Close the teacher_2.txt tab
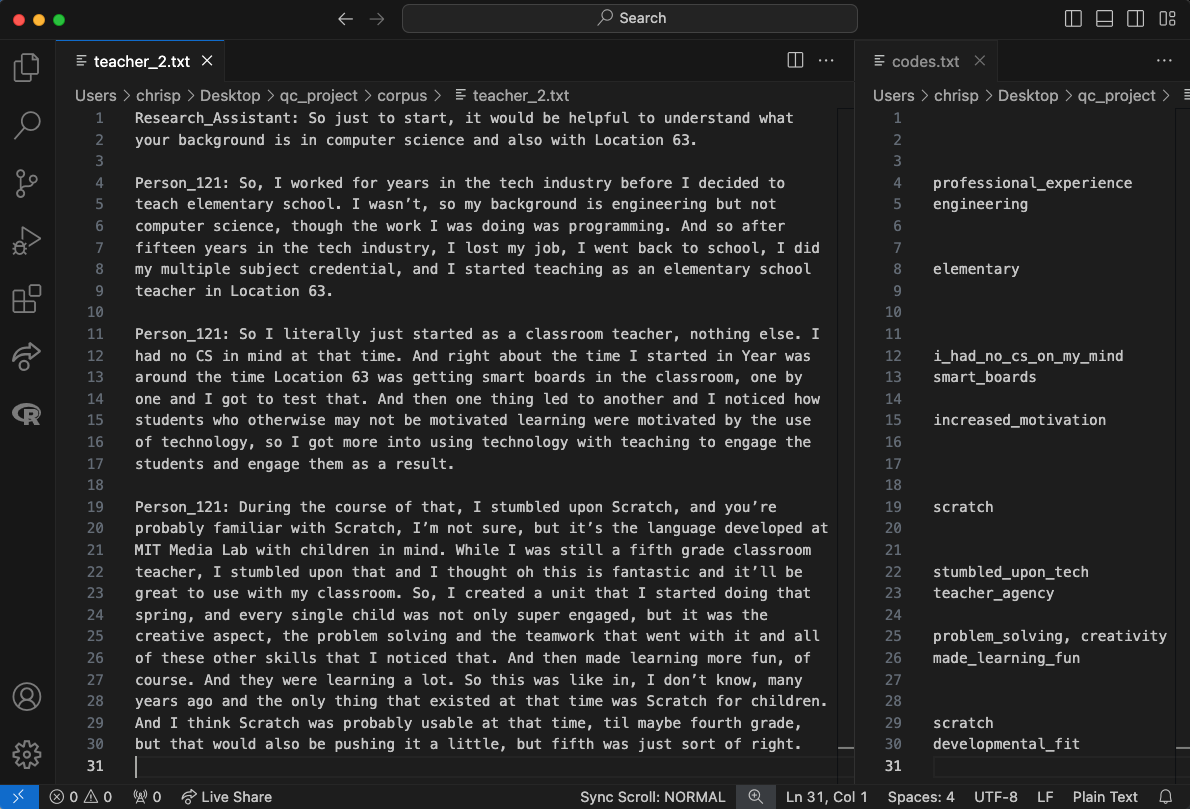This screenshot has width=1190, height=809. (207, 61)
